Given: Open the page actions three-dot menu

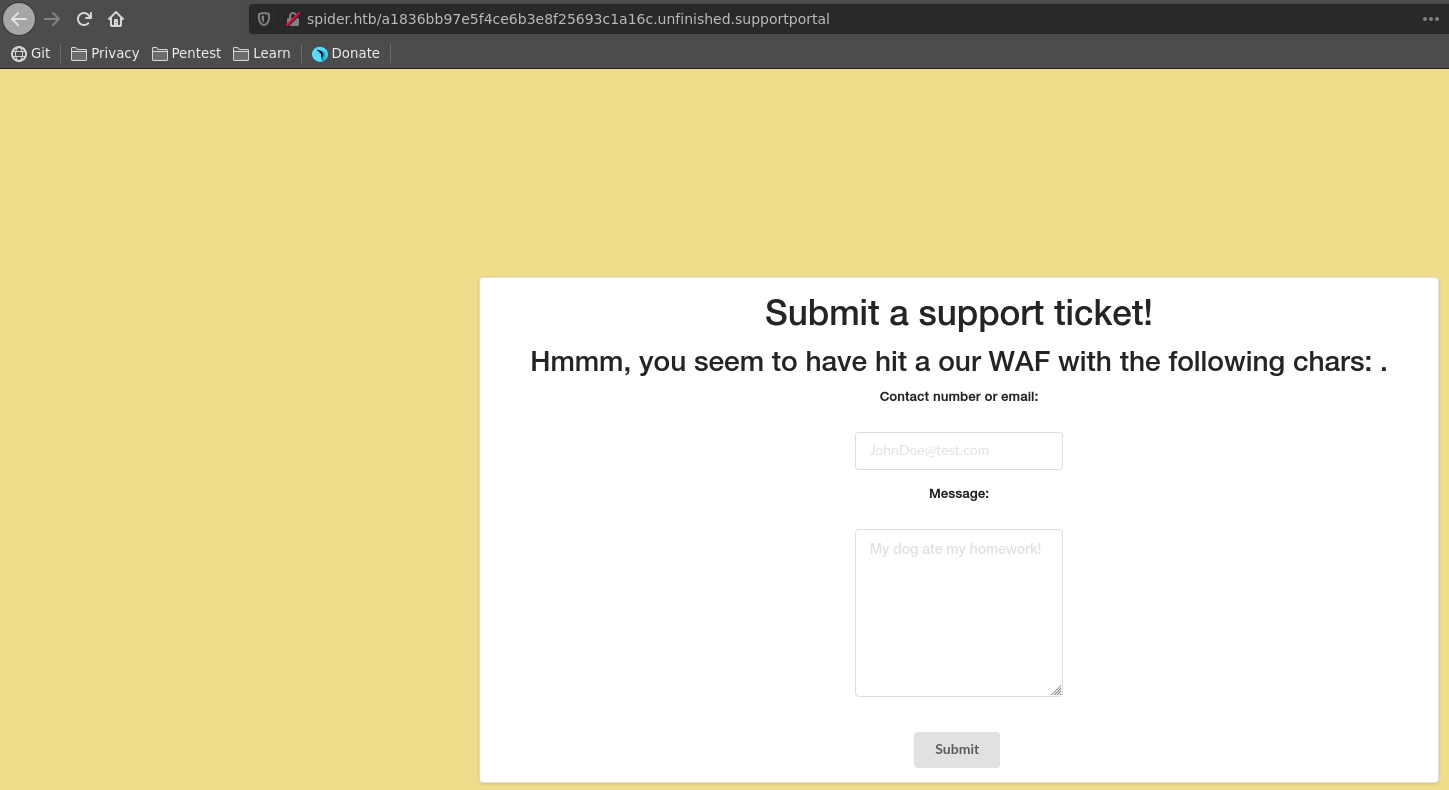Looking at the screenshot, I should tap(1430, 19).
